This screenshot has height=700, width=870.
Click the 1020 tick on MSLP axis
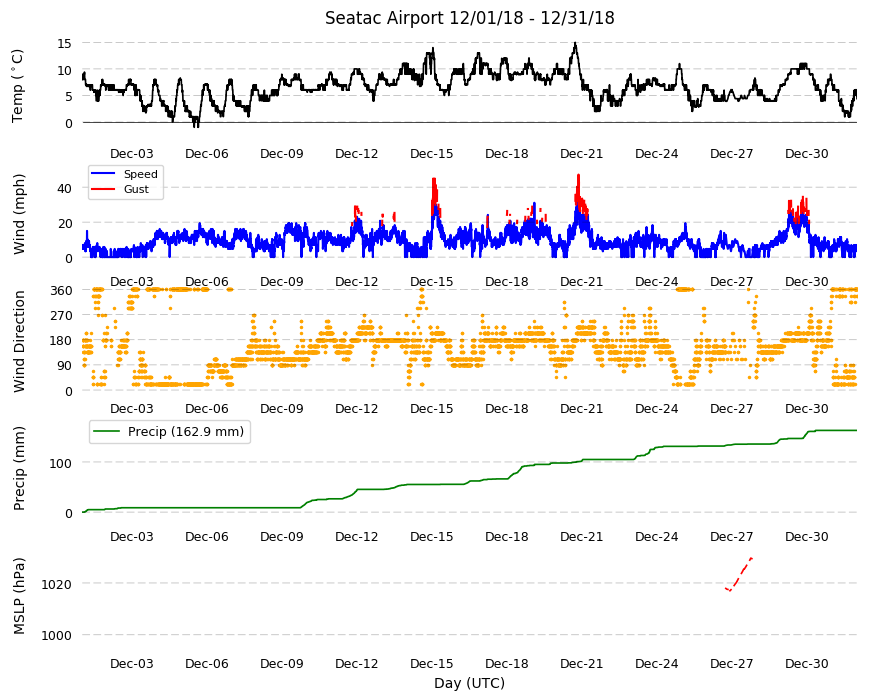tap(57, 584)
